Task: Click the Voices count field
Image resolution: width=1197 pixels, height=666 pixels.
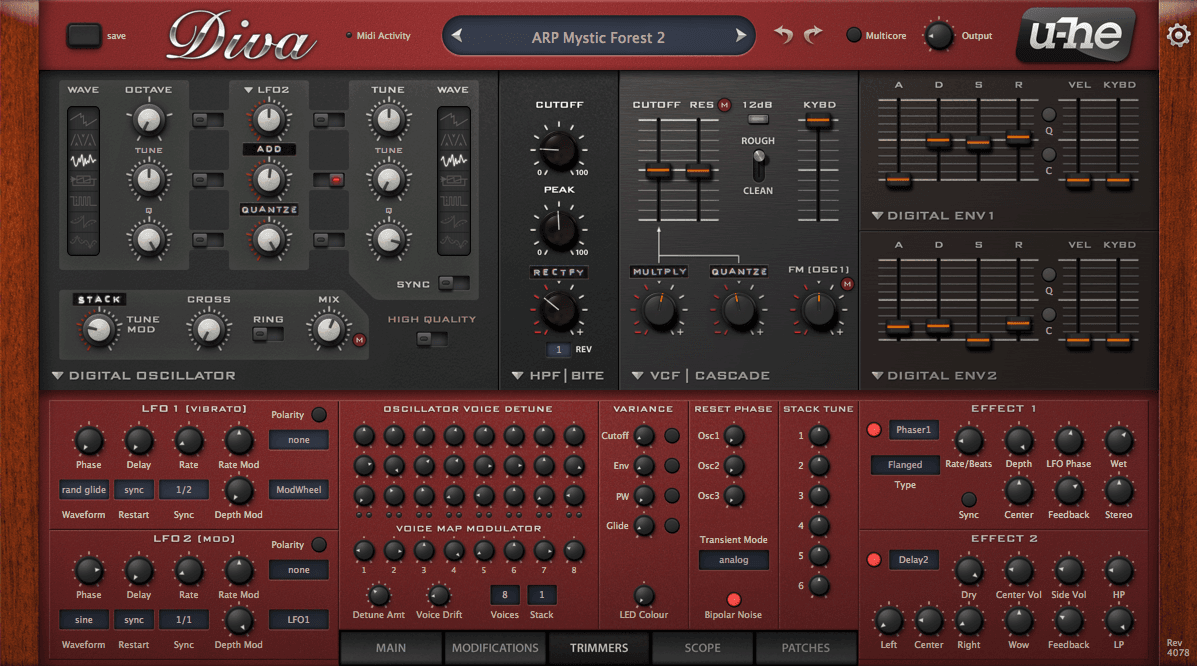Action: (504, 594)
